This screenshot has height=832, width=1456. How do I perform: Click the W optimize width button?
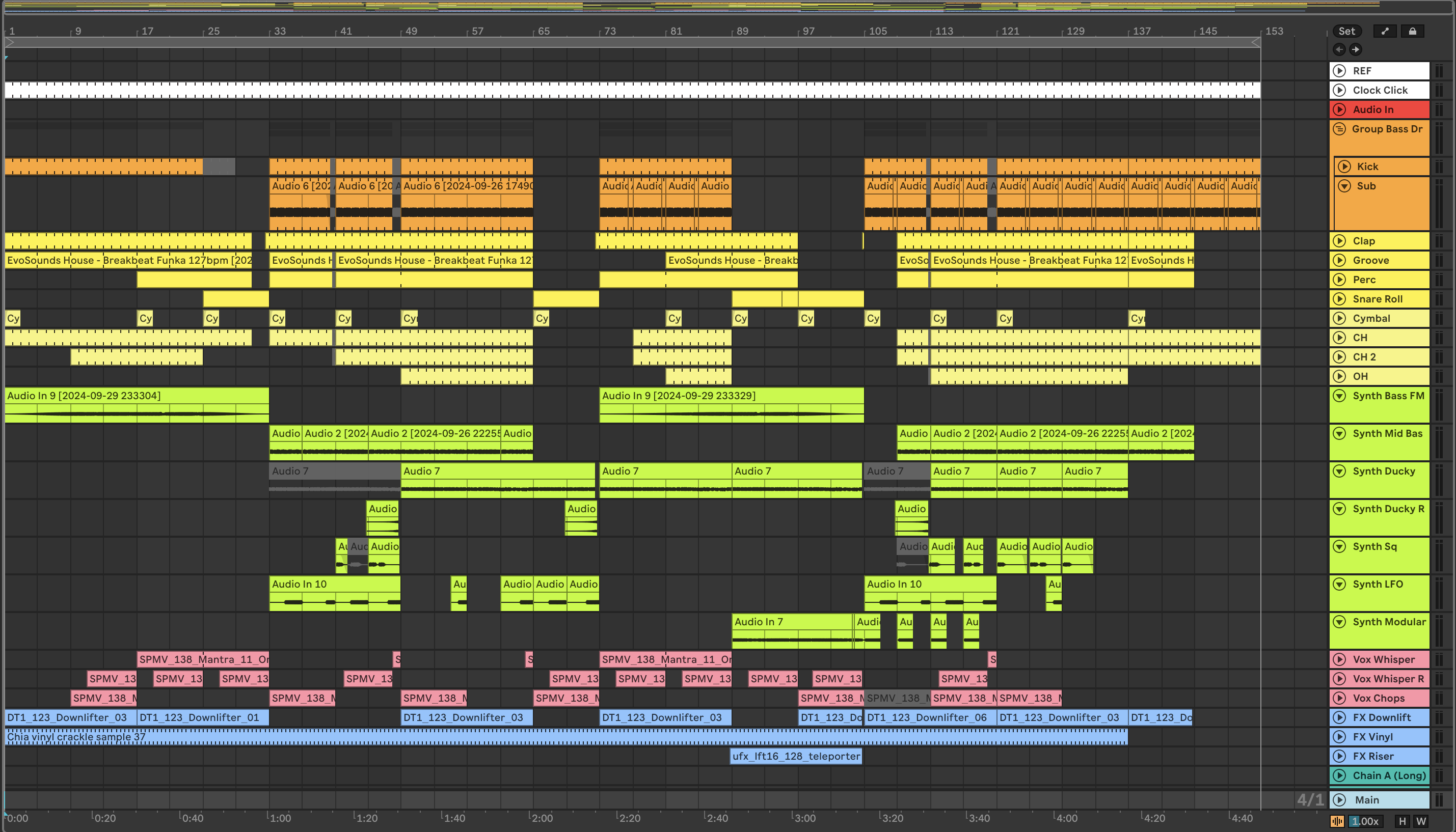[1421, 821]
